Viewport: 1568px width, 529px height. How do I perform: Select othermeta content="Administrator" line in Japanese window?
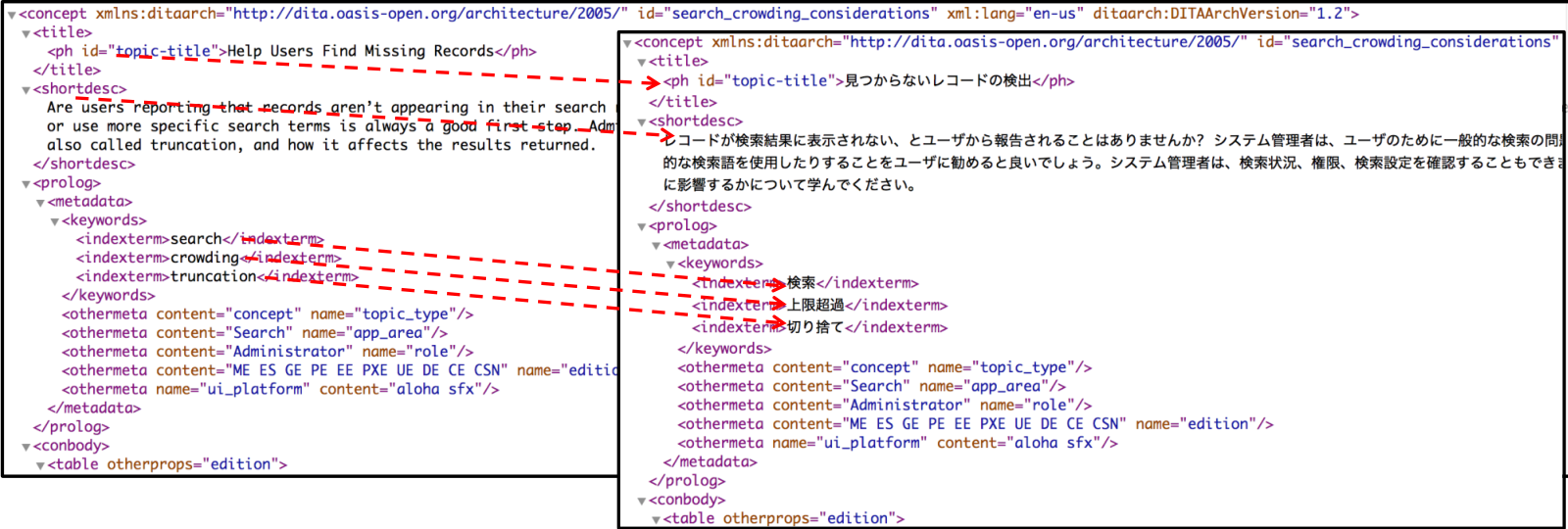point(885,405)
